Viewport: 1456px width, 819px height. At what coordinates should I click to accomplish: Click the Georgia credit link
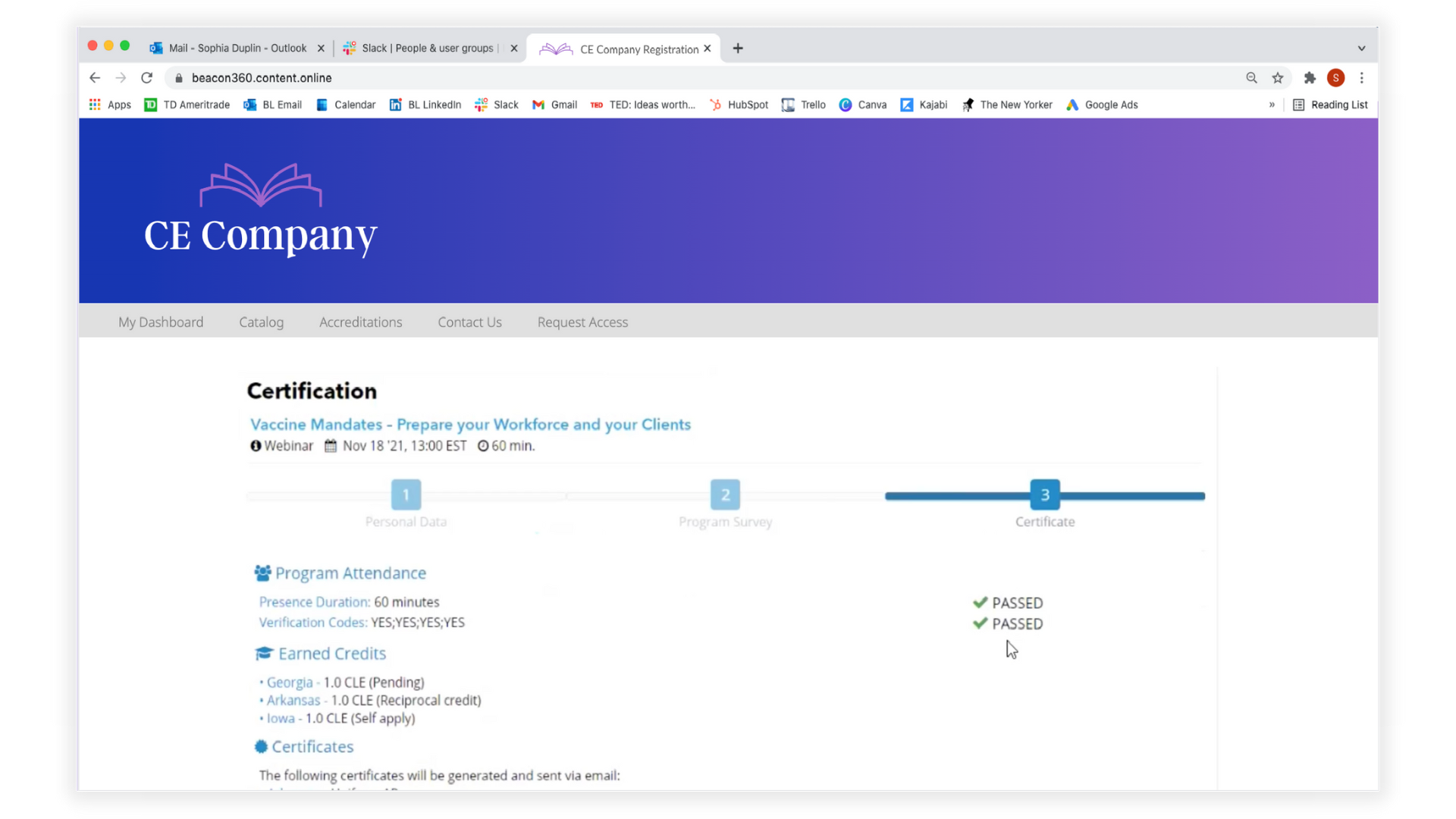289,682
